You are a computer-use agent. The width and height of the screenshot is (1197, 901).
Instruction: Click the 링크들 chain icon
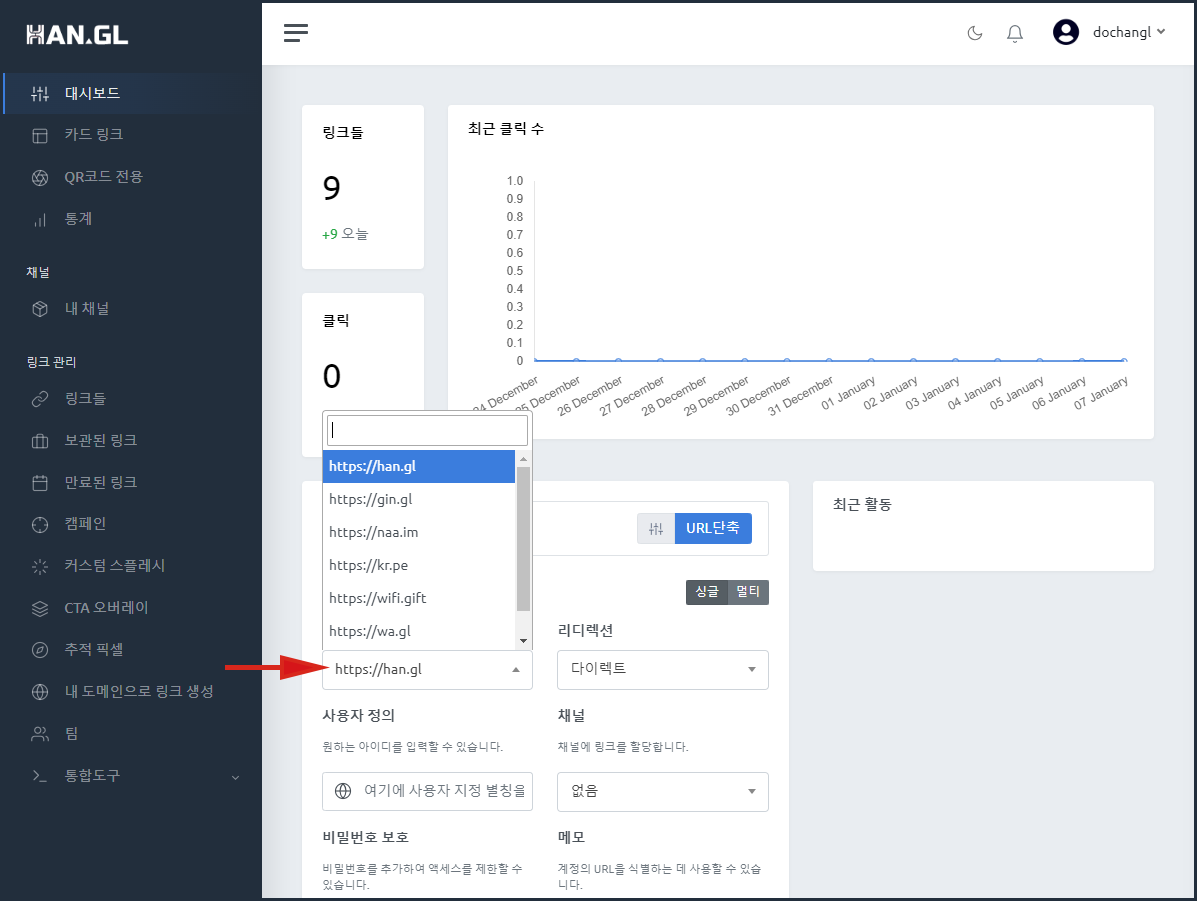(x=40, y=399)
